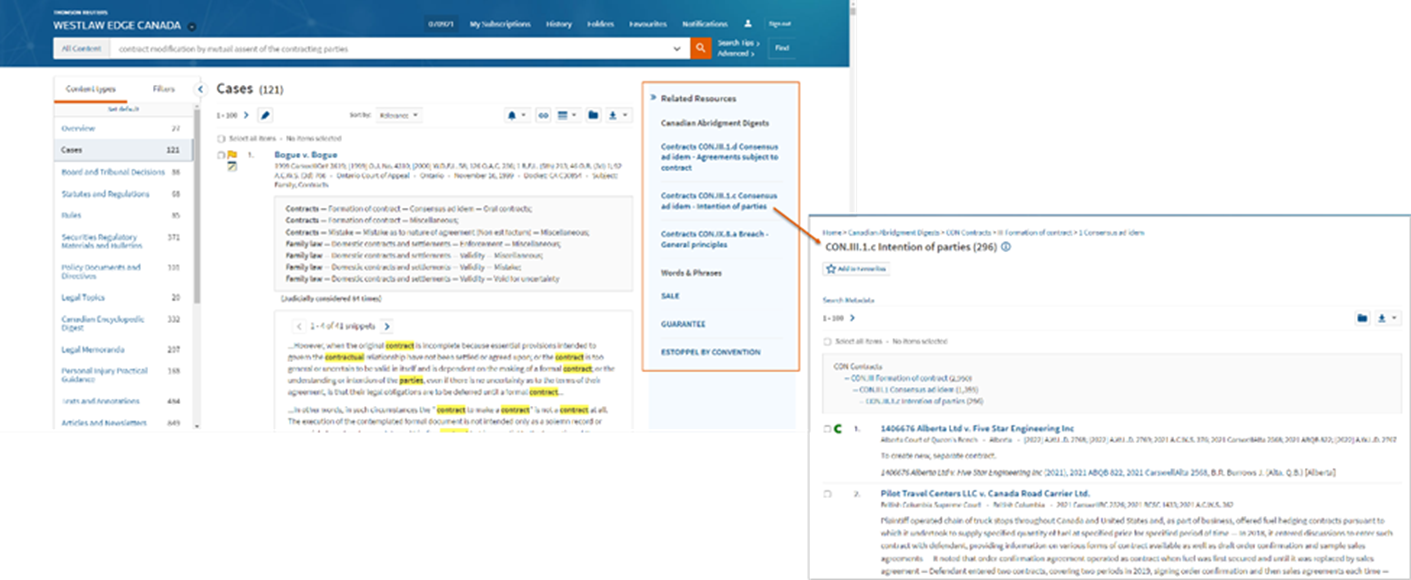Collapse the left sidebar with chevron button

coord(199,89)
